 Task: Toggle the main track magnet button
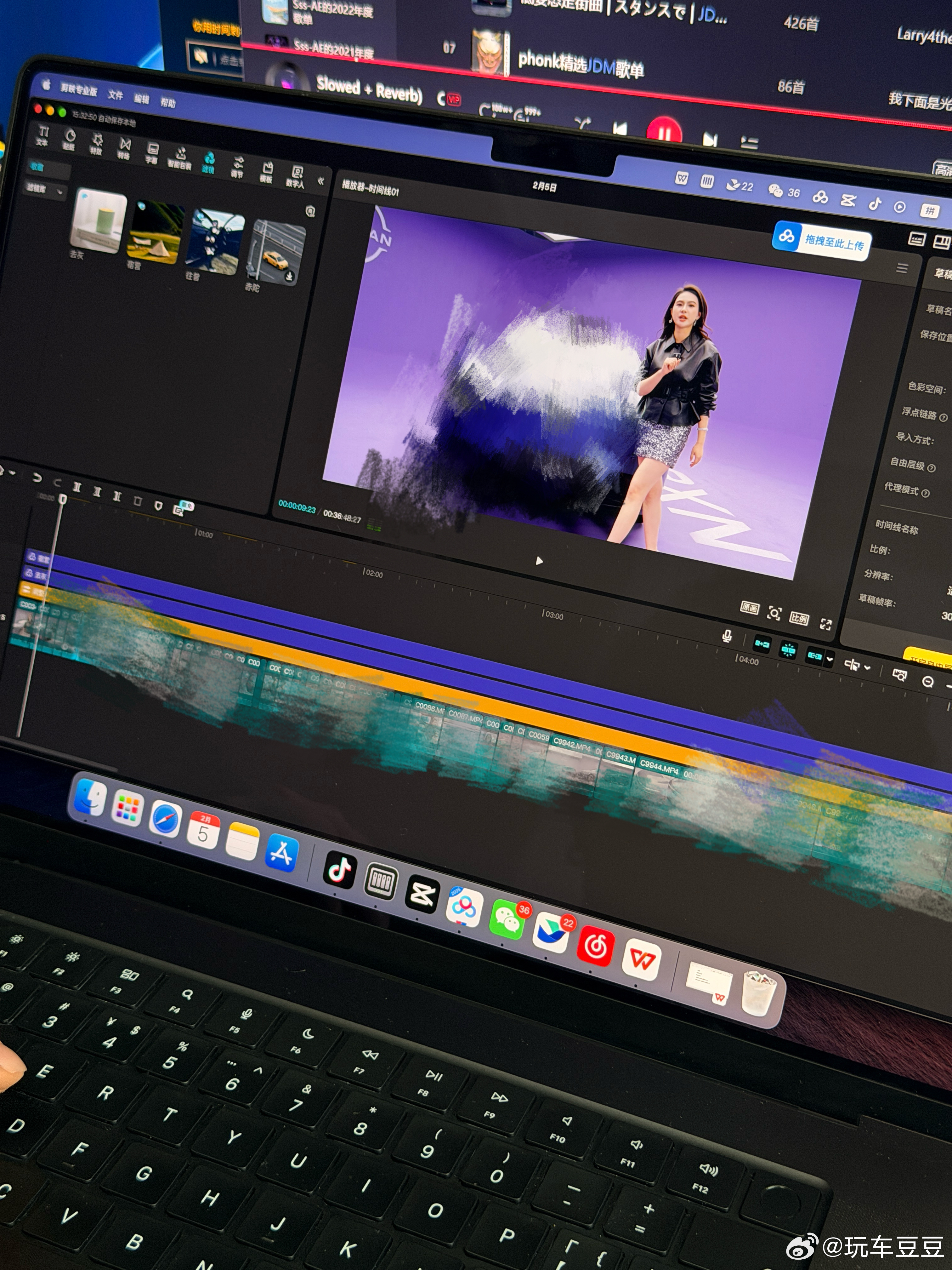pos(762,644)
